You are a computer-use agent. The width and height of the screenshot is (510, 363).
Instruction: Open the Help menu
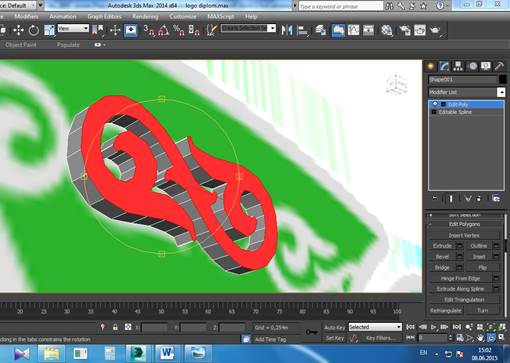pos(251,16)
